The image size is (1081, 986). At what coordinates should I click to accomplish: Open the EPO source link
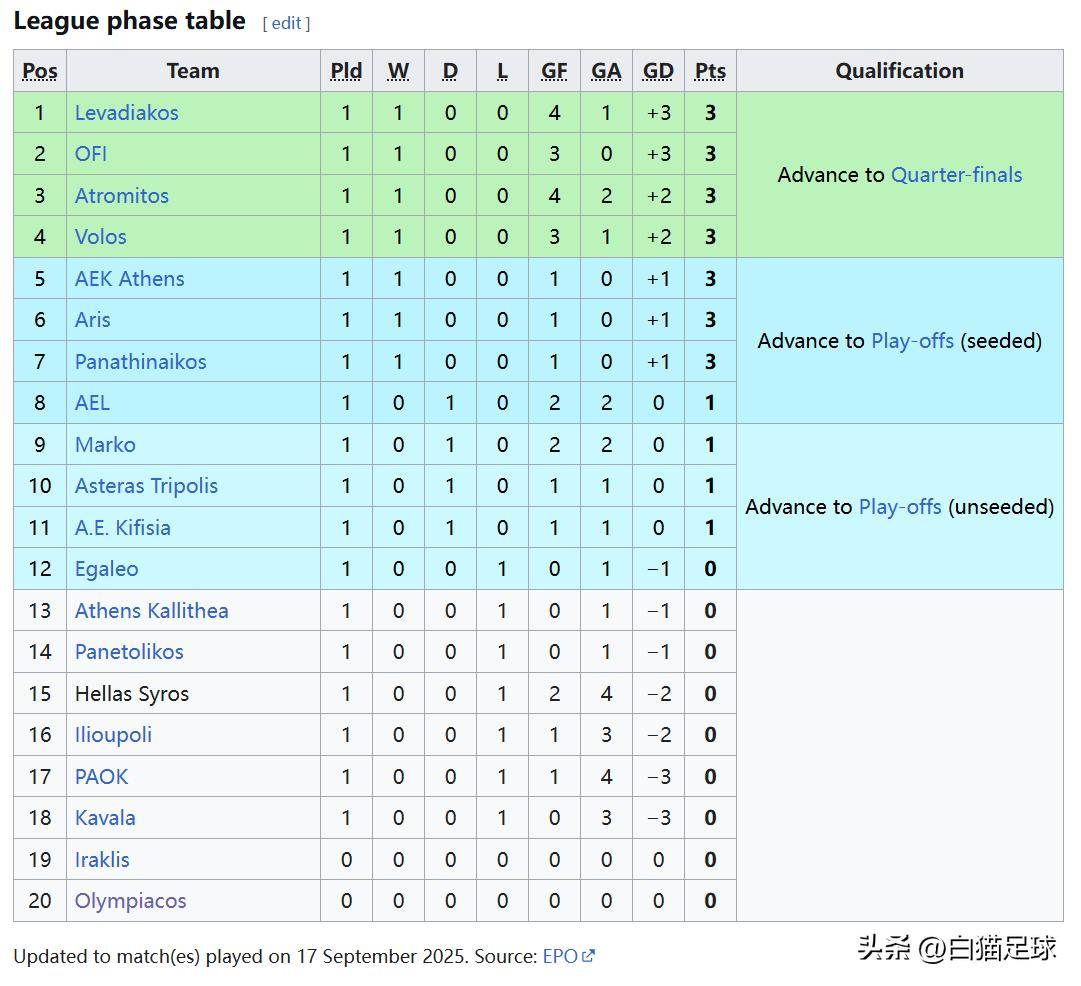click(x=560, y=956)
